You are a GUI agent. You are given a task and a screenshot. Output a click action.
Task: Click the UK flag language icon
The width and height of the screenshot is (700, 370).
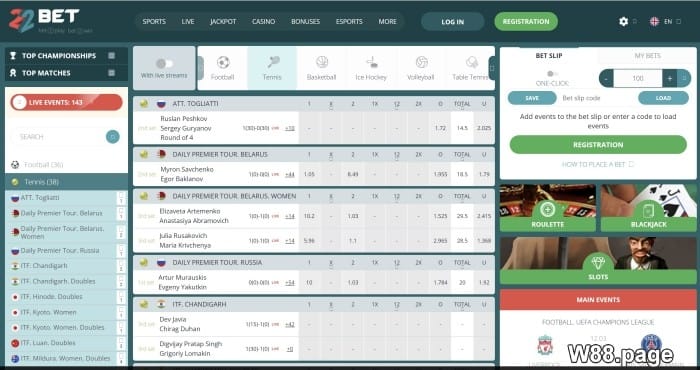point(654,21)
